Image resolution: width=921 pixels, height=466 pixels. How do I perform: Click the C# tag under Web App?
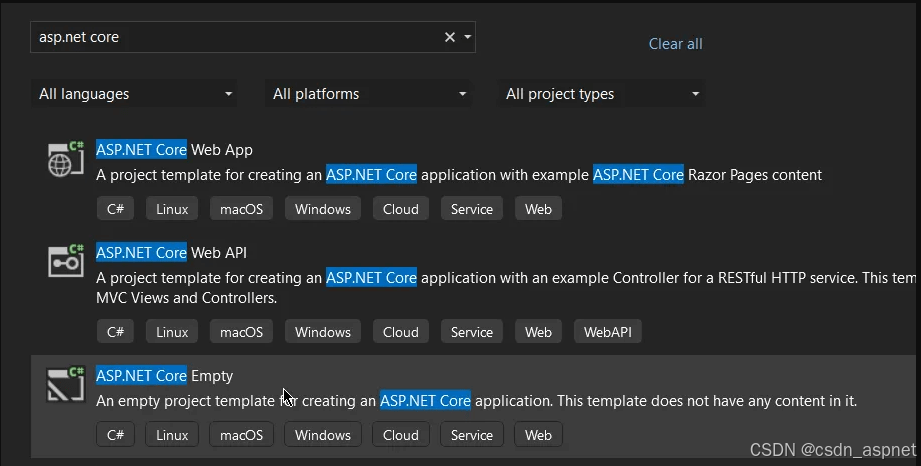pos(115,209)
